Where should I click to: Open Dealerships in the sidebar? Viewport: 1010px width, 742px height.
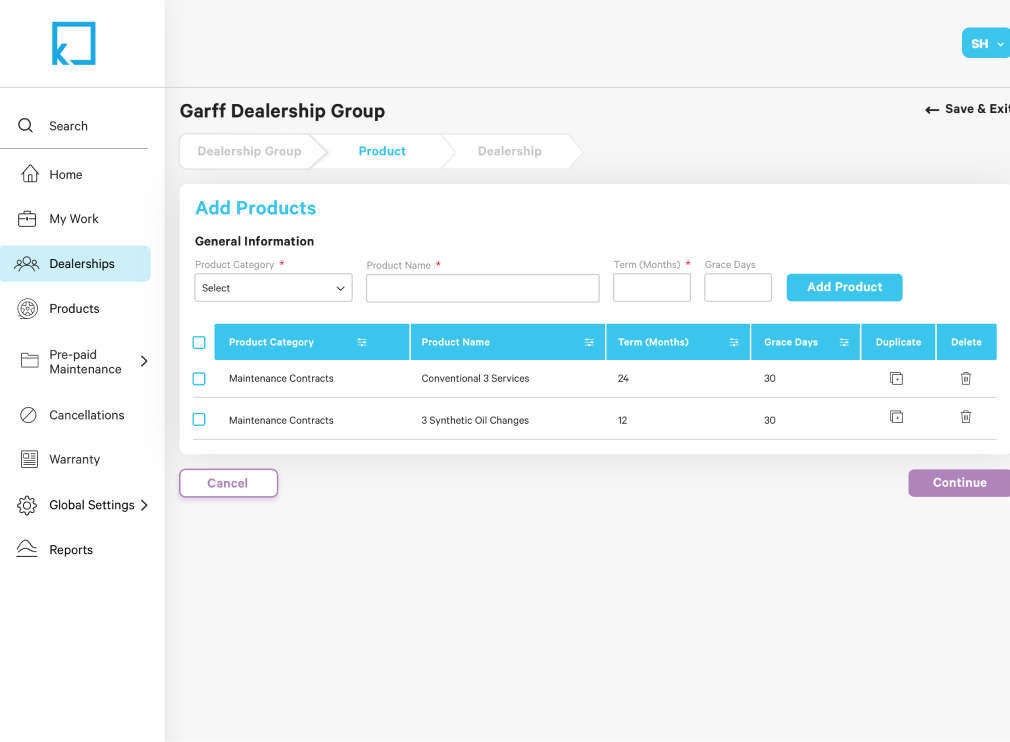pyautogui.click(x=75, y=263)
